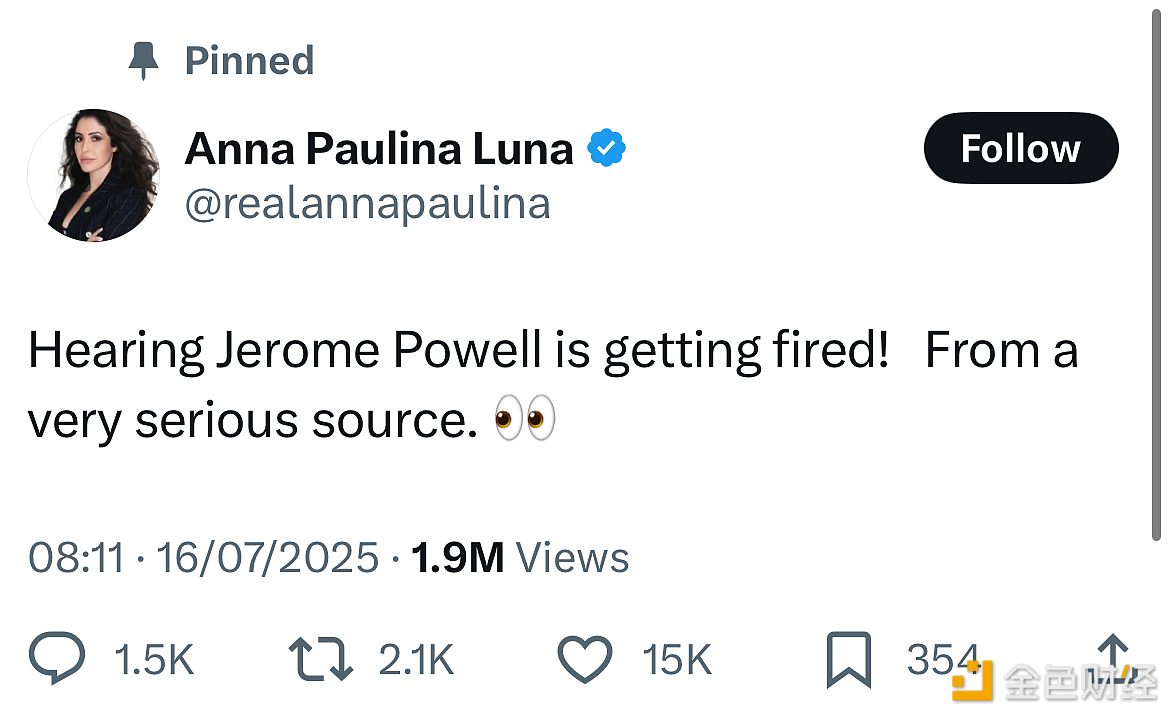Click the blue verified checkmark badge
This screenshot has width=1170, height=714.
coord(606,150)
